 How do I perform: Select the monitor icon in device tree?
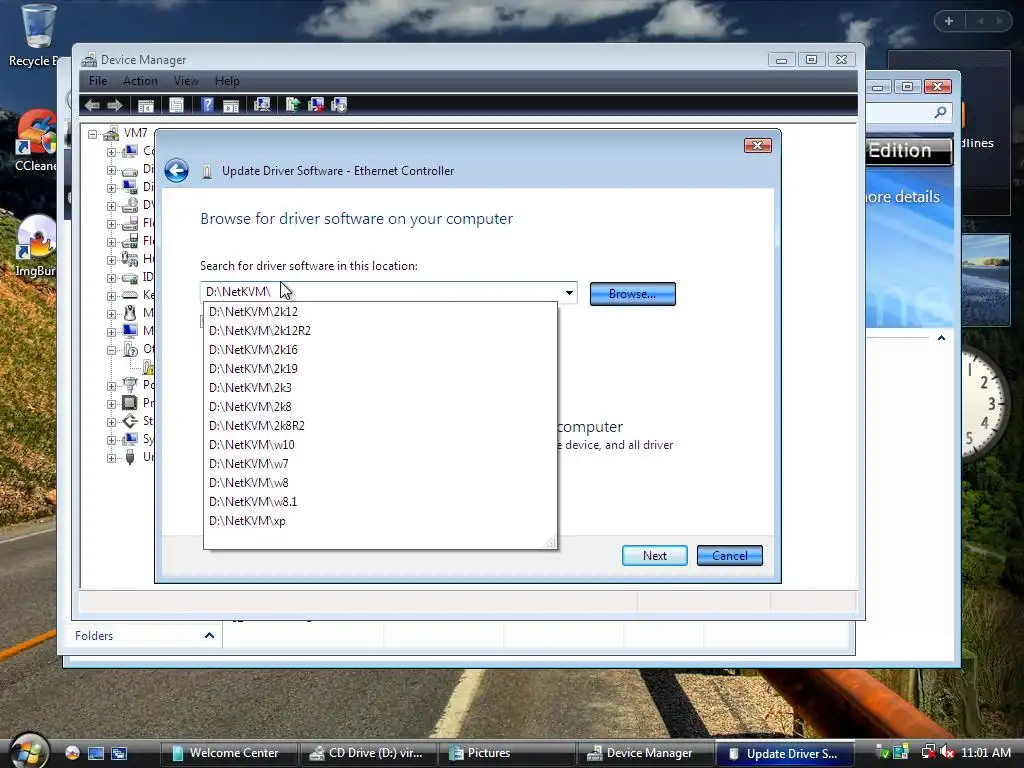click(130, 330)
